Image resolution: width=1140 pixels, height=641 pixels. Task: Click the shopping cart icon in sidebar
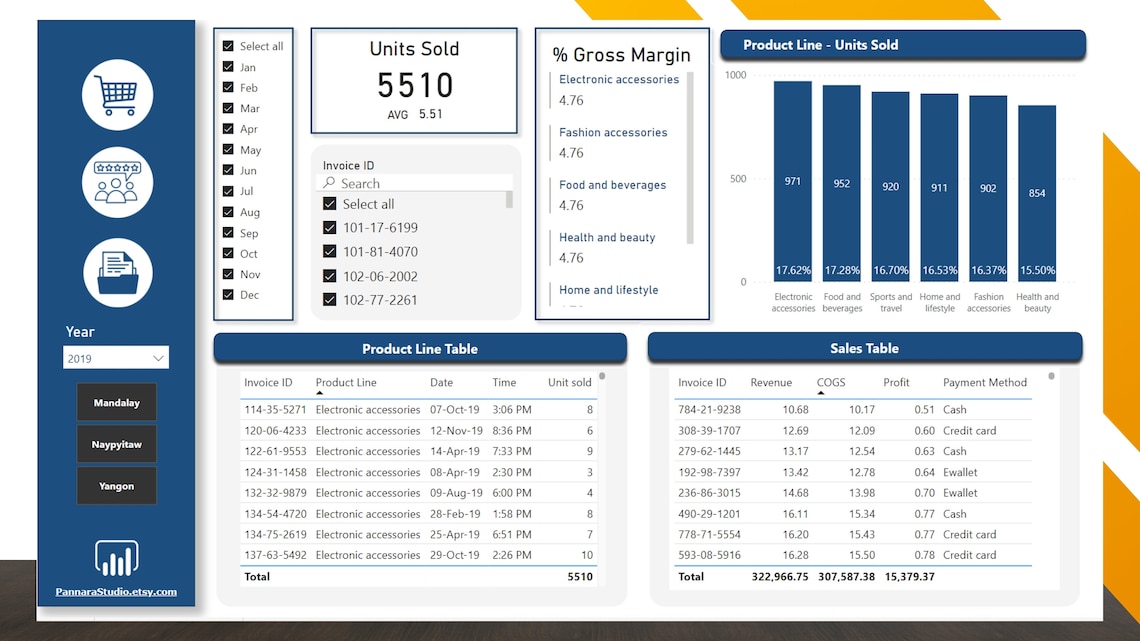pyautogui.click(x=117, y=94)
